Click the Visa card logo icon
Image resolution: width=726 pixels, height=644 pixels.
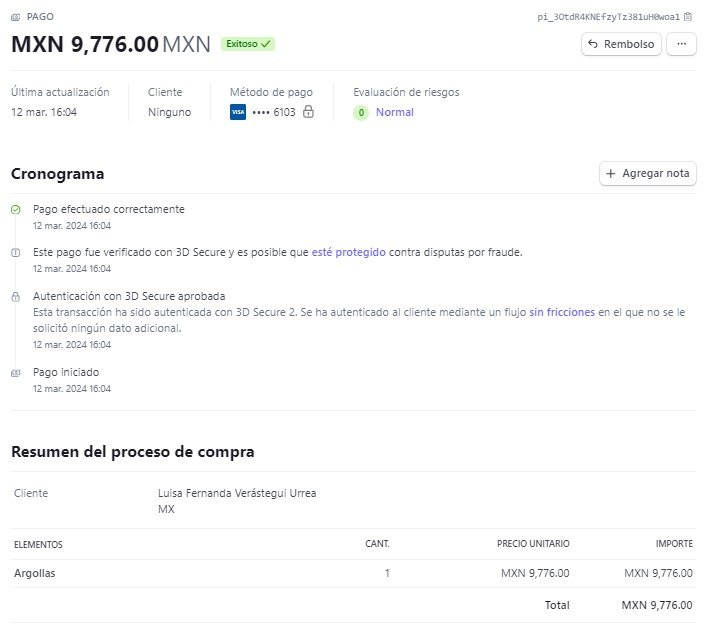pyautogui.click(x=238, y=112)
